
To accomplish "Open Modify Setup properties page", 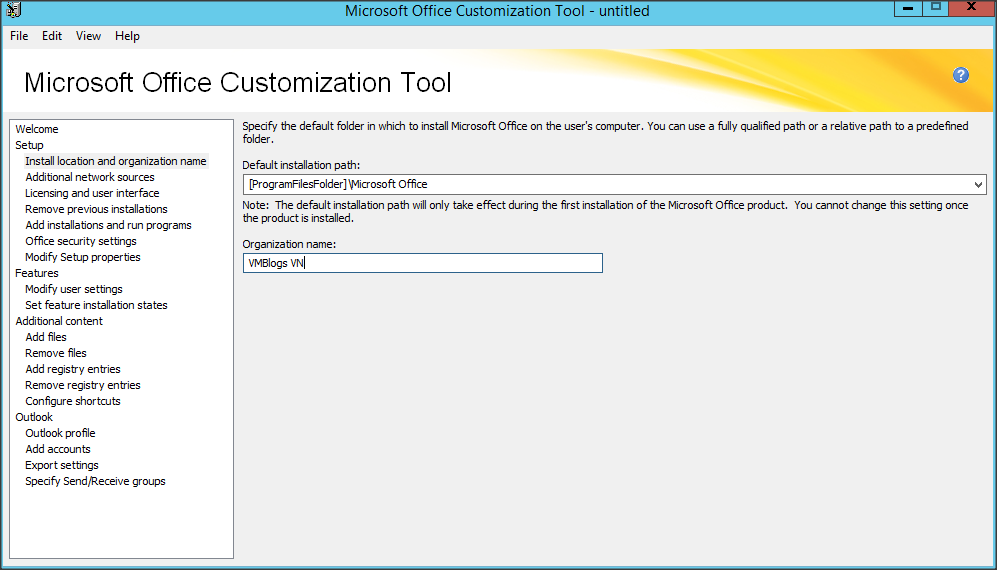I will pos(83,257).
